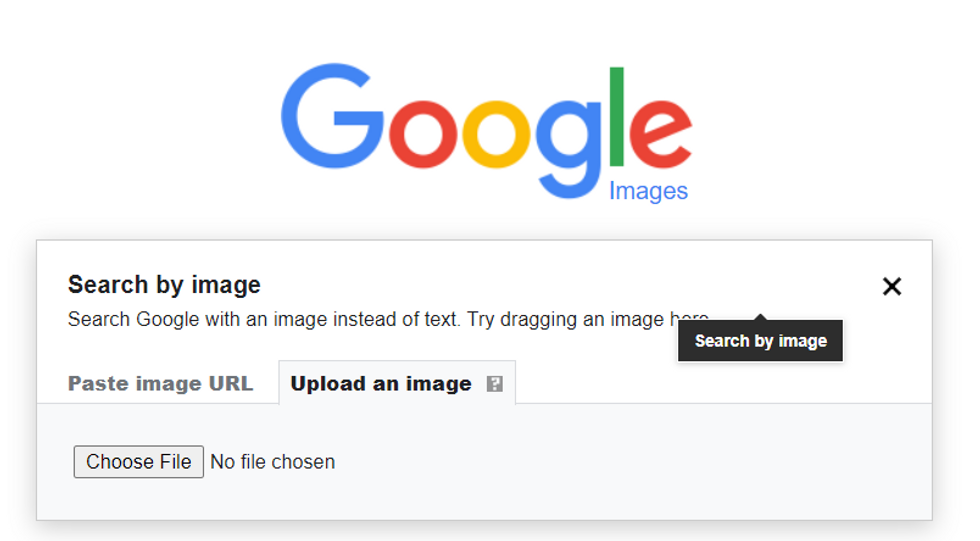Click the blue capital G in the logo
Image resolution: width=980 pixels, height=541 pixels.
tap(330, 120)
